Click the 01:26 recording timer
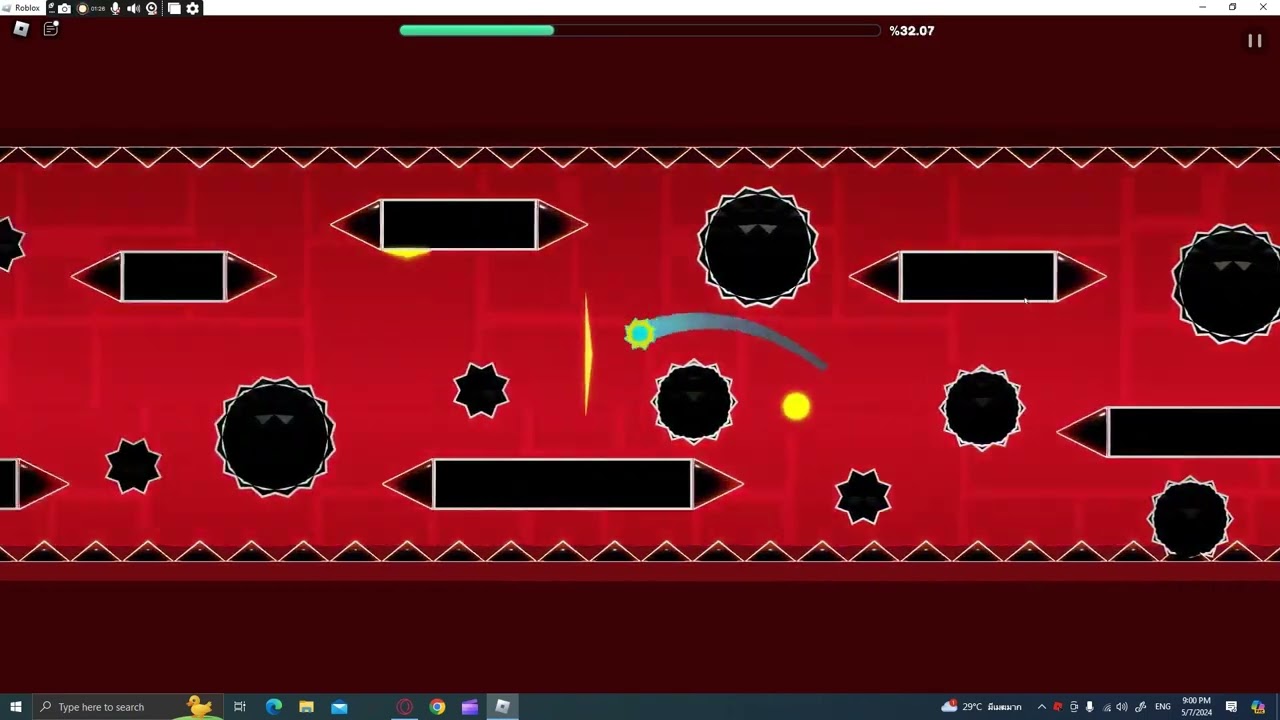Image resolution: width=1280 pixels, height=720 pixels. click(98, 8)
